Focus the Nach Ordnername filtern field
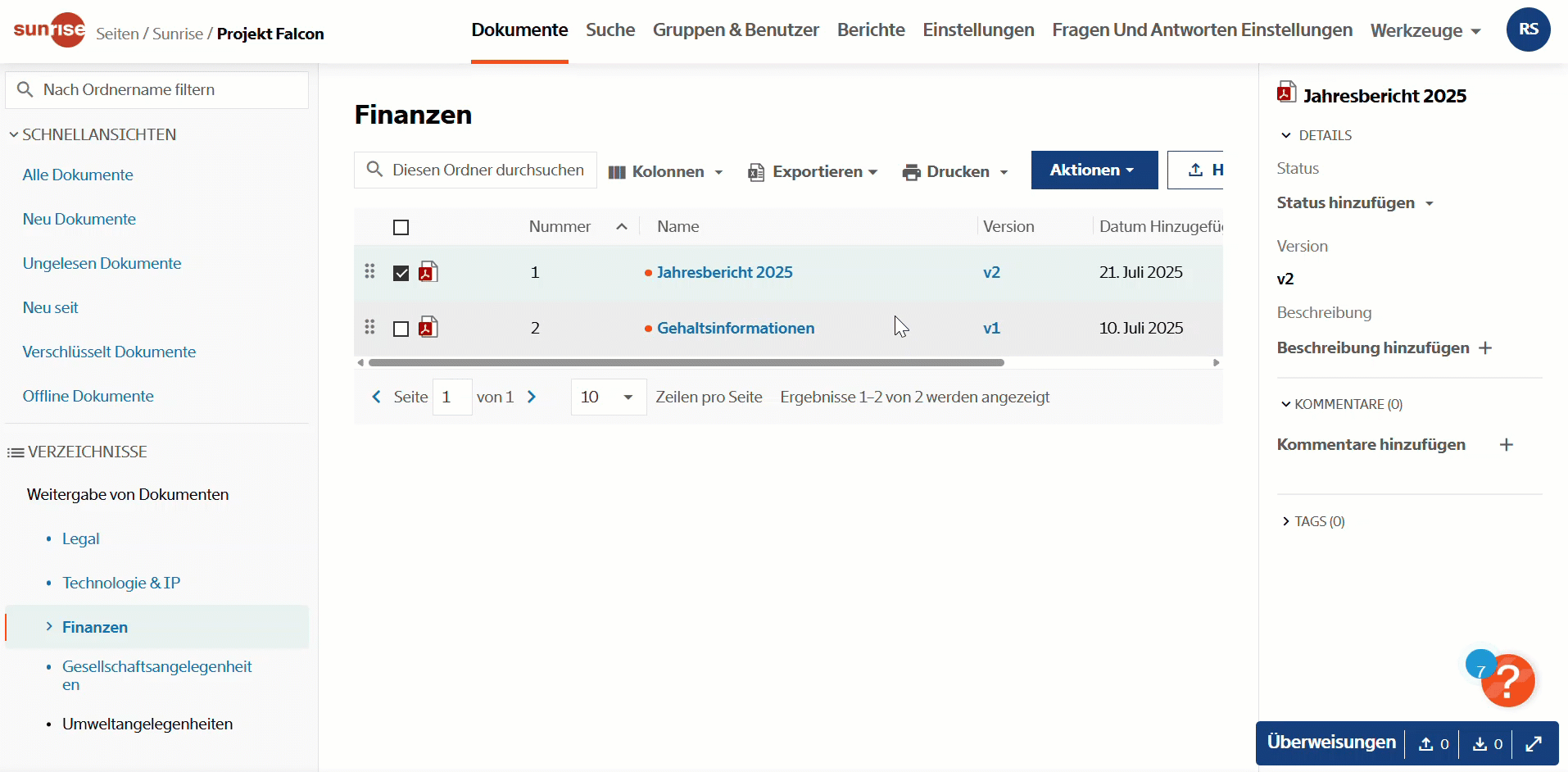 [x=156, y=89]
